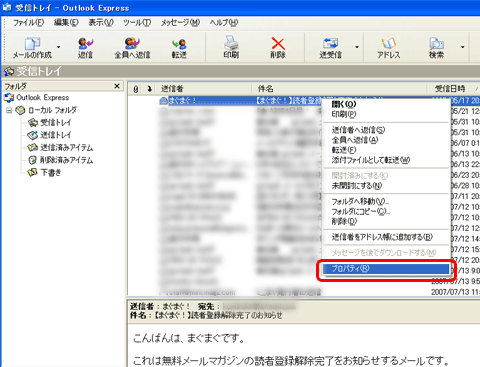480x367 pixels.
Task: Choose 送信者へ返信(S) in context menu
Action: (x=358, y=130)
